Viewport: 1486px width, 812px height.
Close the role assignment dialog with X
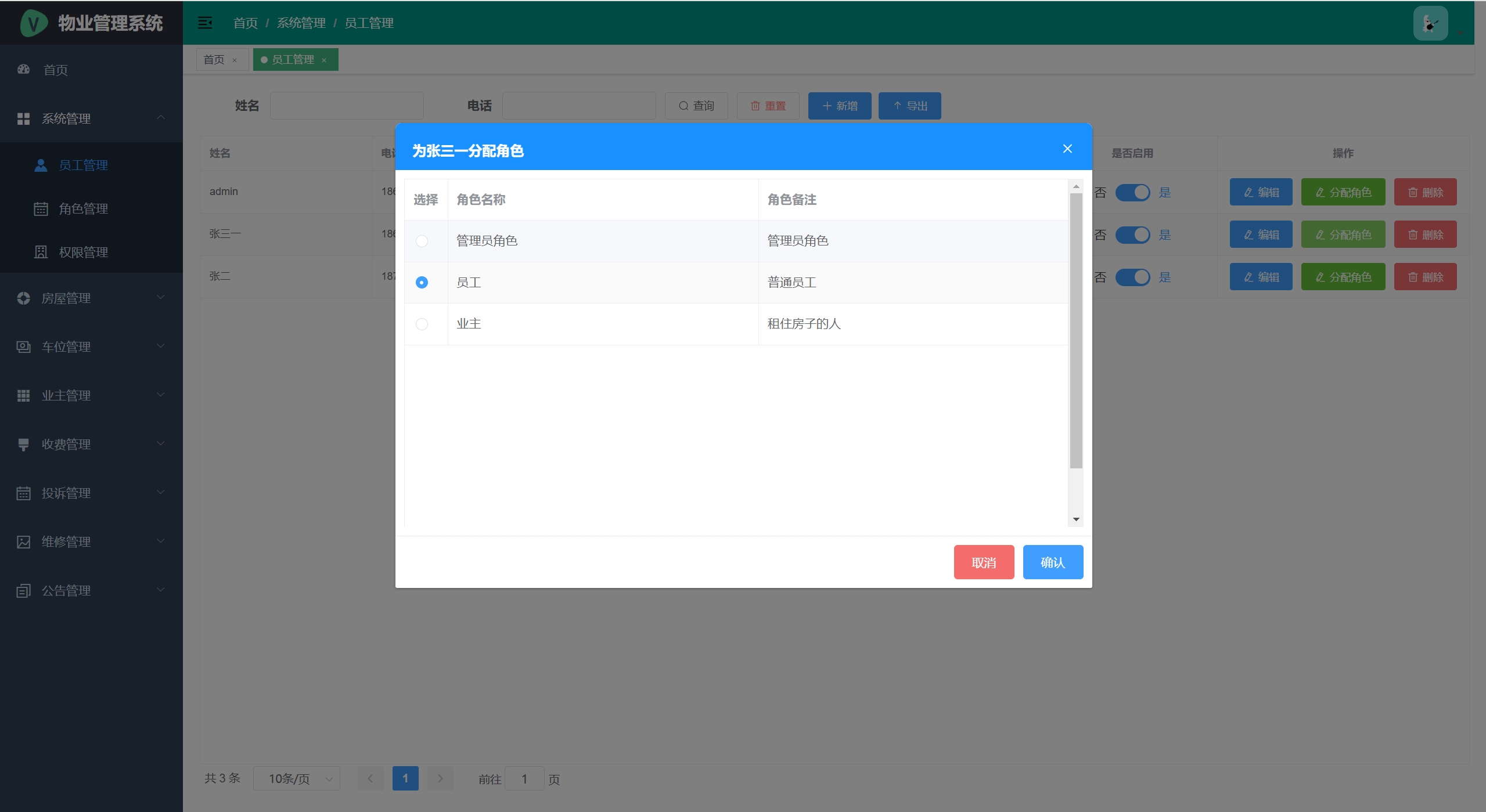click(x=1067, y=149)
